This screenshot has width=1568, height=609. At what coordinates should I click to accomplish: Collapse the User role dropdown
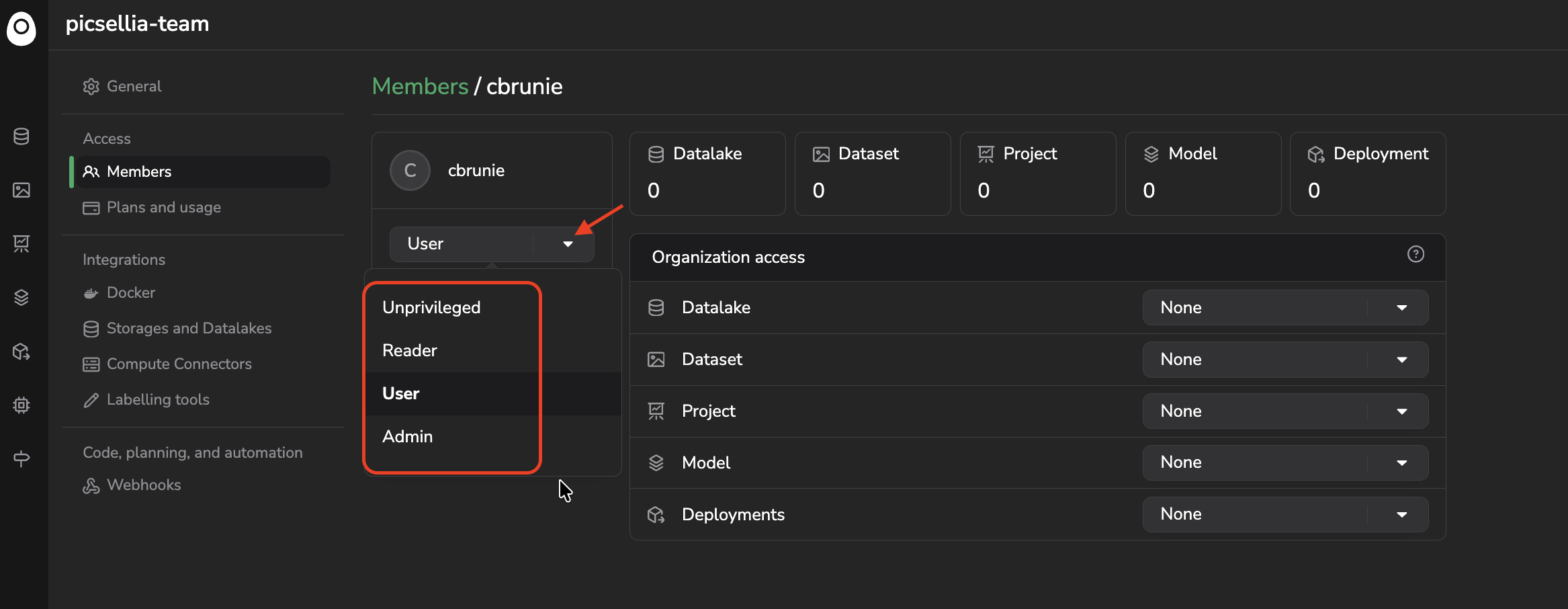click(x=492, y=243)
